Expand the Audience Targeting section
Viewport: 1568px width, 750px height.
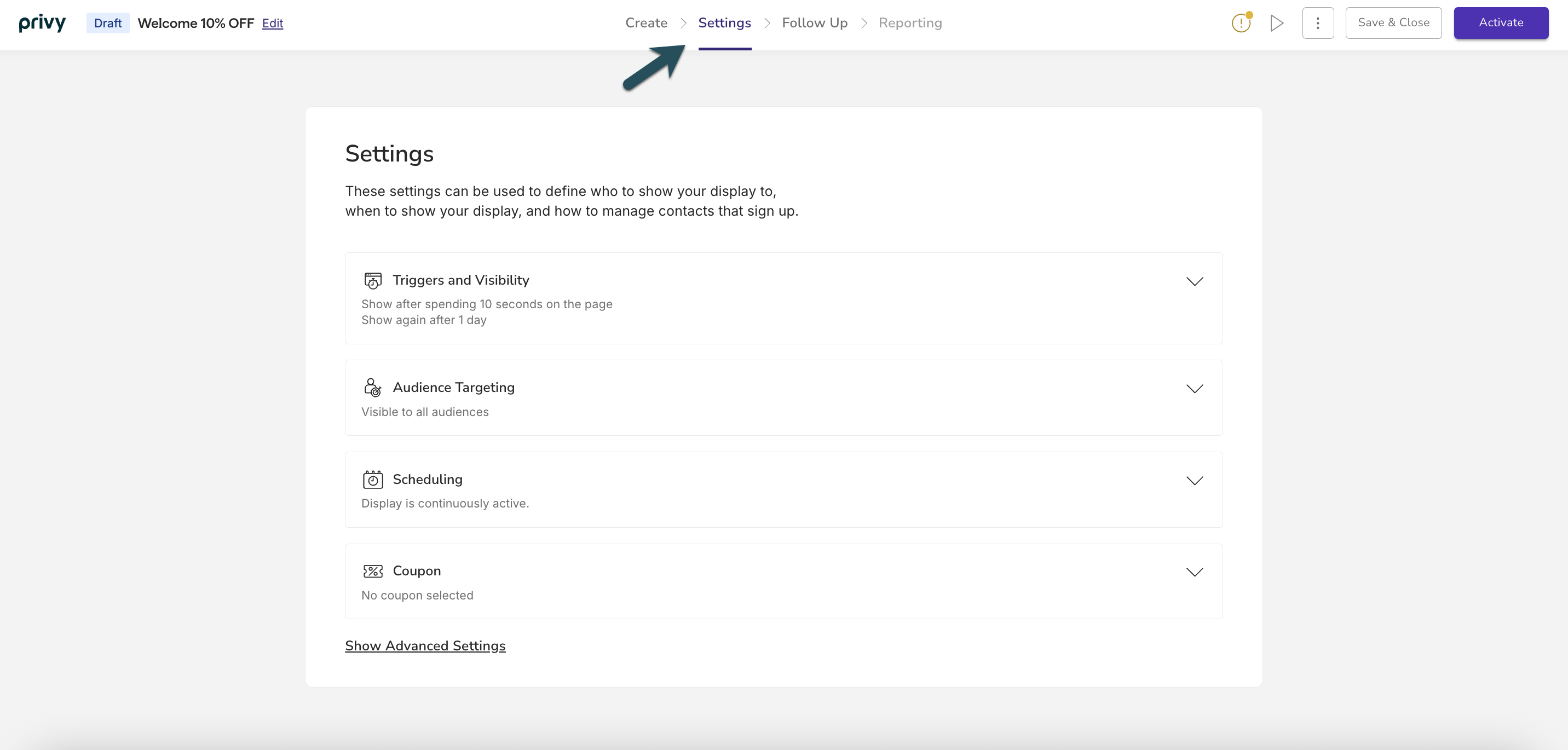(x=1194, y=389)
